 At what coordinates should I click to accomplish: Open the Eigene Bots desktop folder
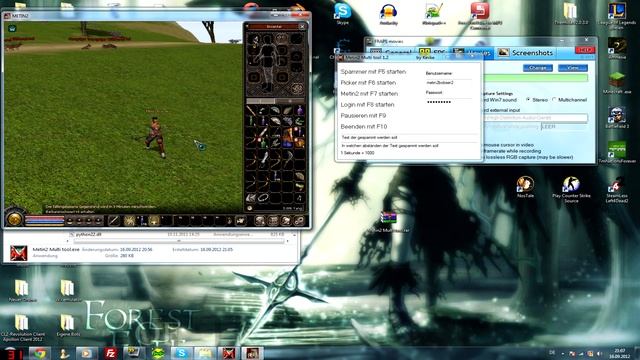click(x=68, y=325)
